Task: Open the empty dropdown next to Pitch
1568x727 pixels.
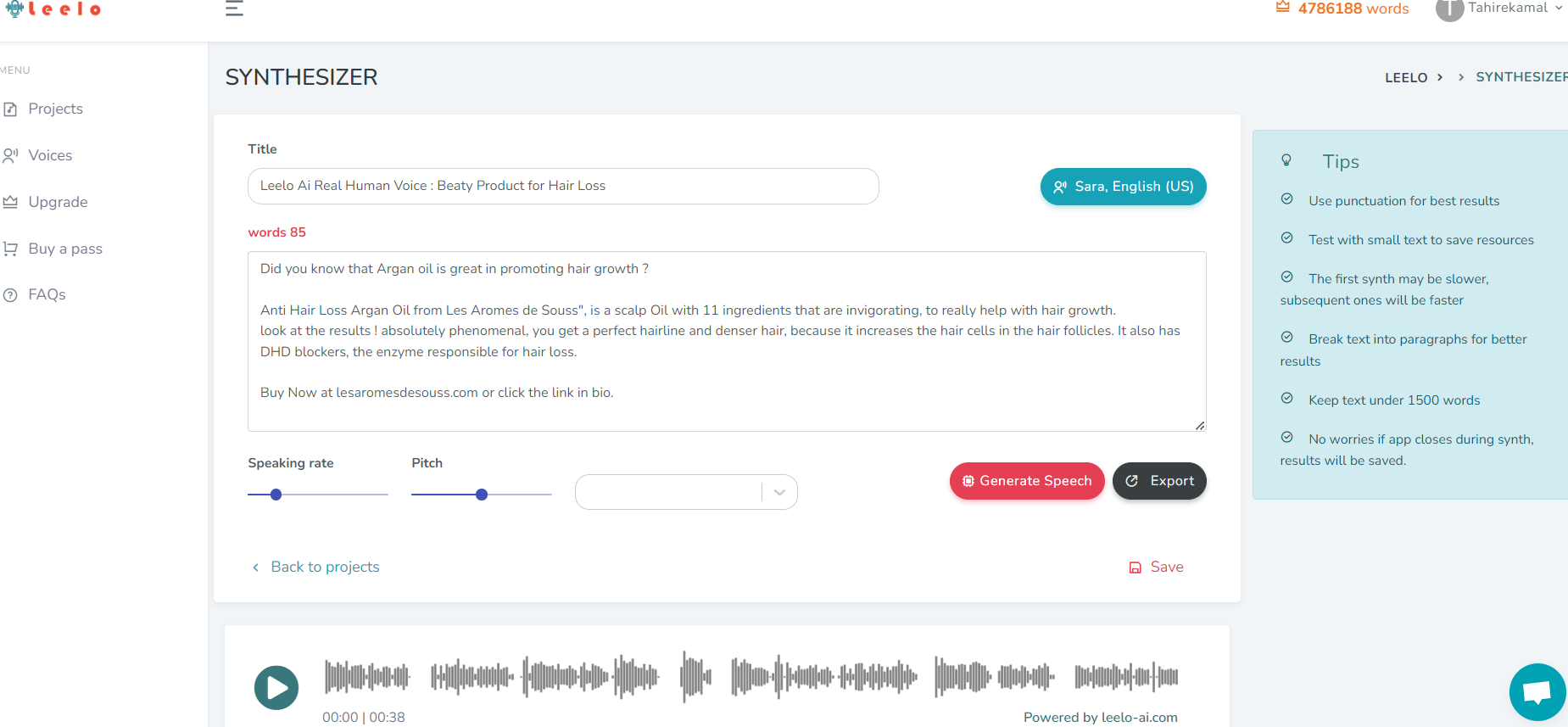Action: pyautogui.click(x=686, y=492)
